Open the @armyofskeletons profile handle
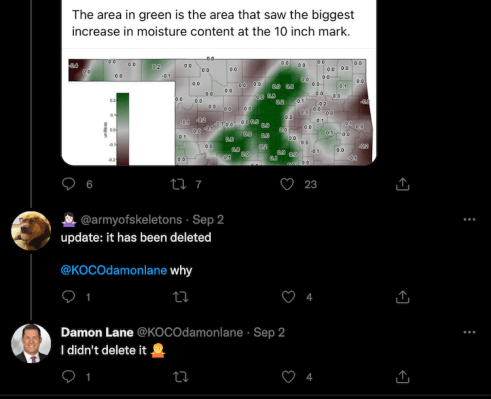 point(131,220)
